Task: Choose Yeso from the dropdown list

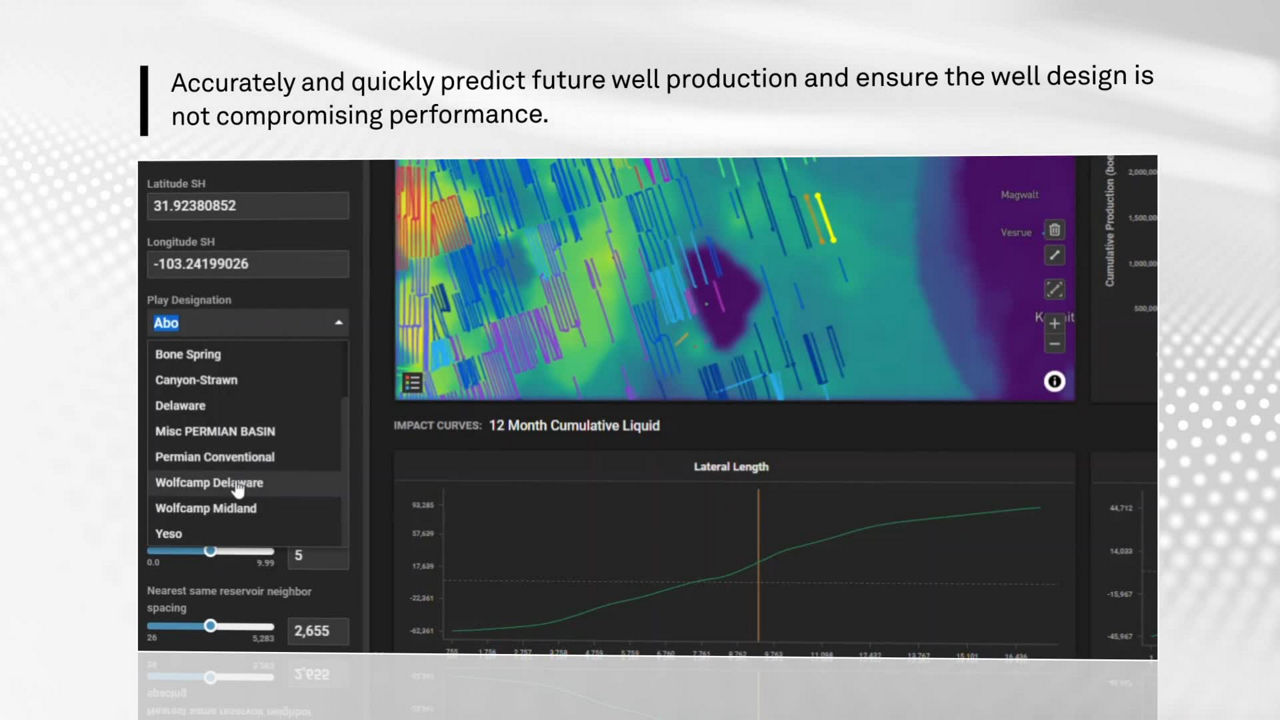Action: [169, 534]
